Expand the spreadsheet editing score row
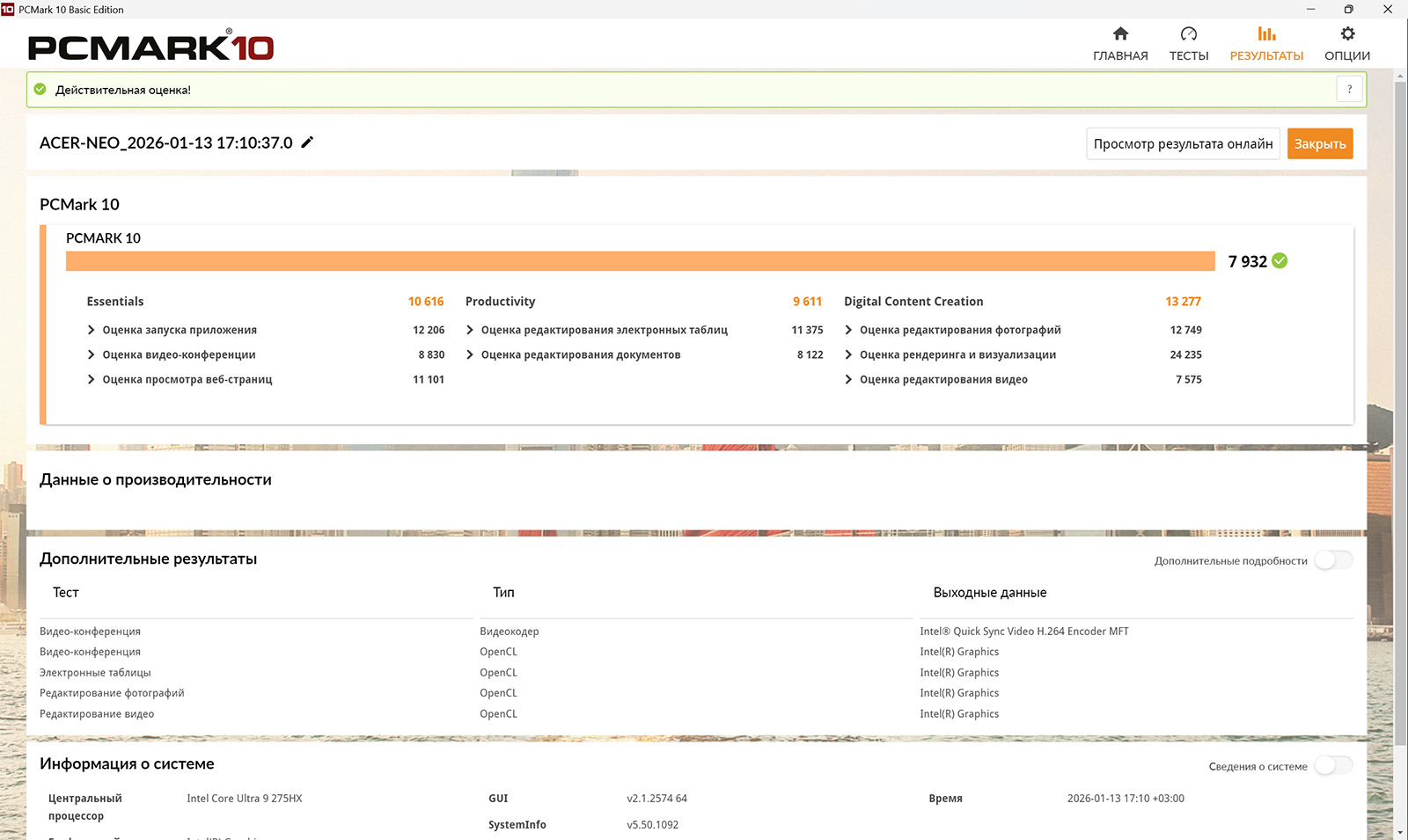 470,330
